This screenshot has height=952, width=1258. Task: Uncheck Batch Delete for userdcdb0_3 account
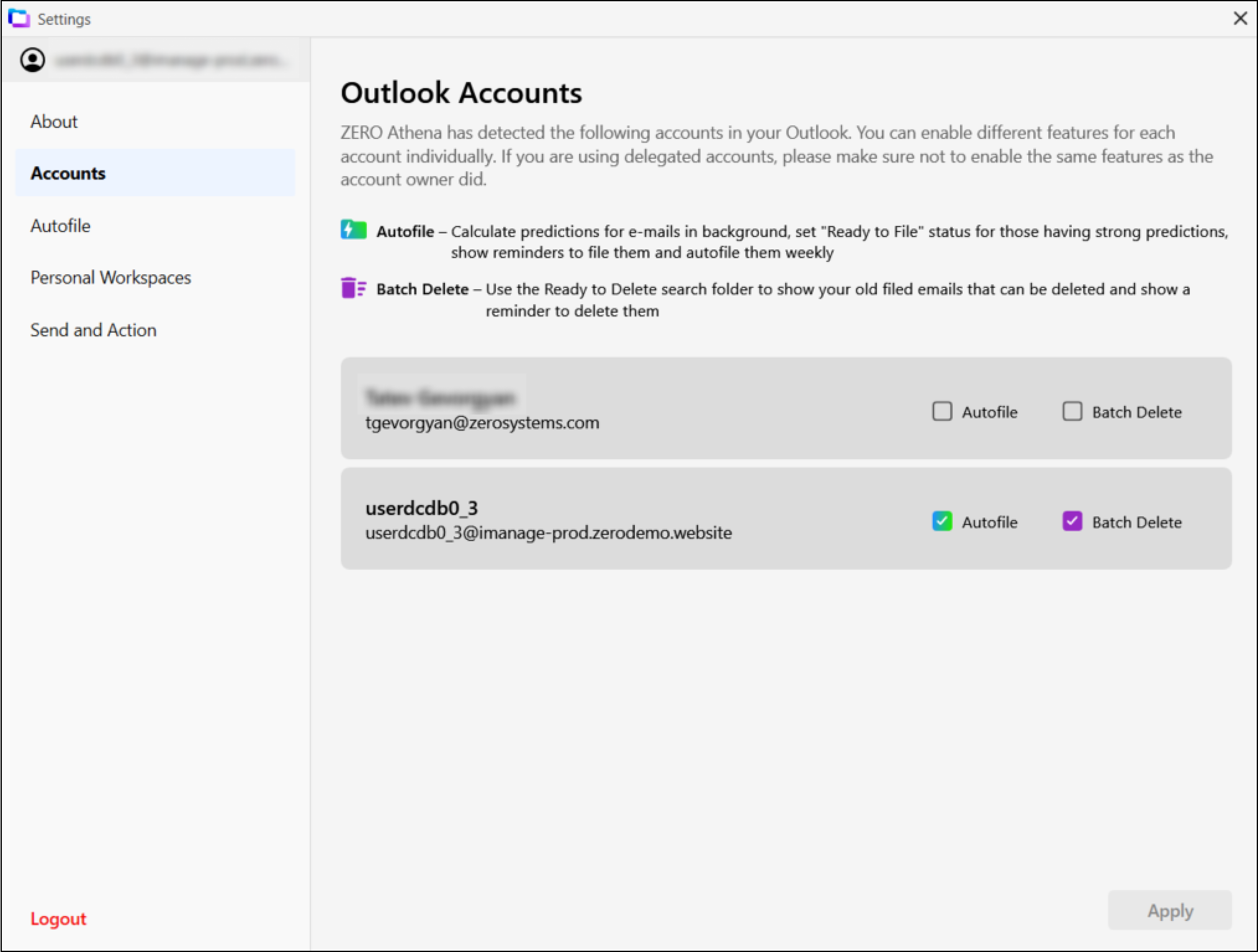click(1072, 521)
